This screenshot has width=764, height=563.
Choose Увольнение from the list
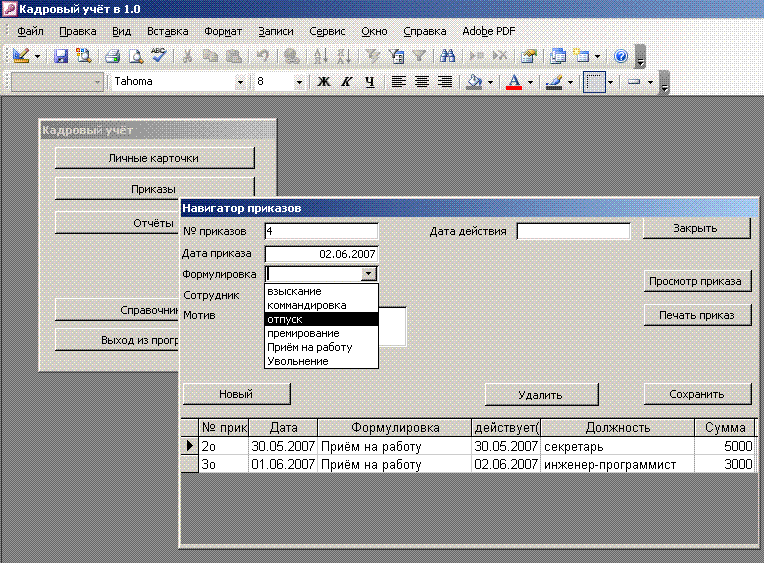pyautogui.click(x=322, y=361)
